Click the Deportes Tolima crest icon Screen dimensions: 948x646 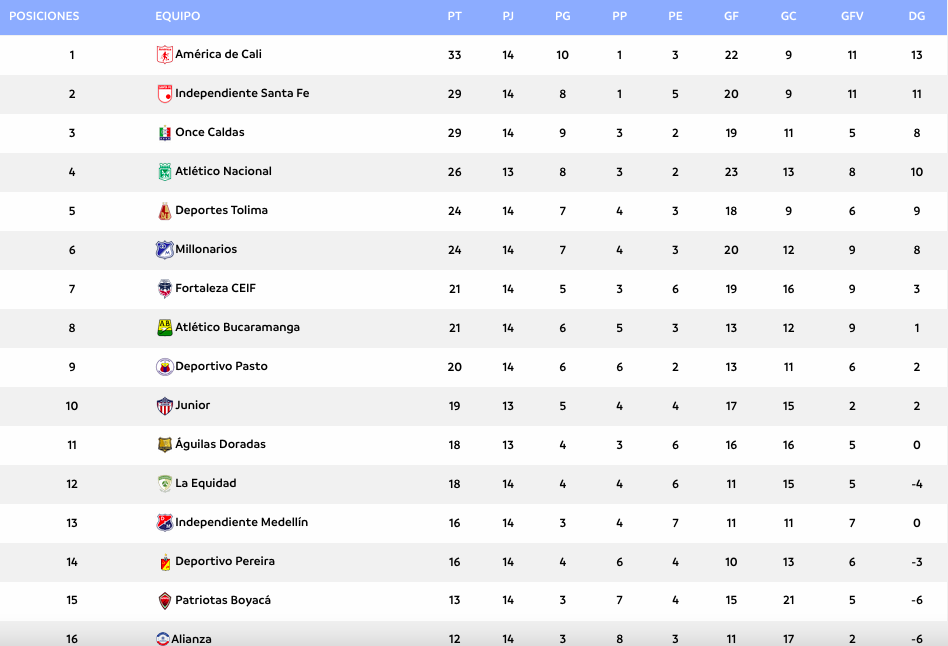(164, 211)
